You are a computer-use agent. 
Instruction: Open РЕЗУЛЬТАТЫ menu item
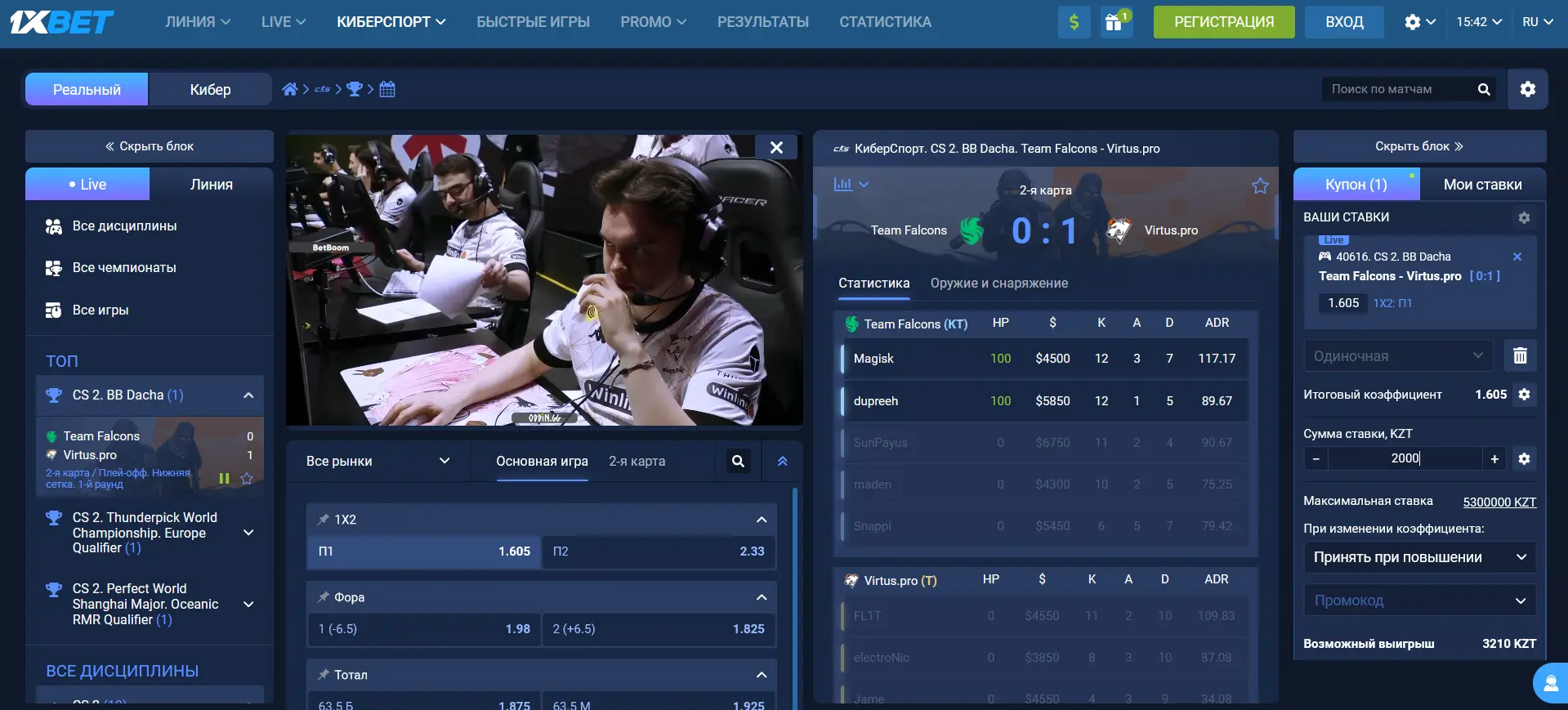pos(763,22)
